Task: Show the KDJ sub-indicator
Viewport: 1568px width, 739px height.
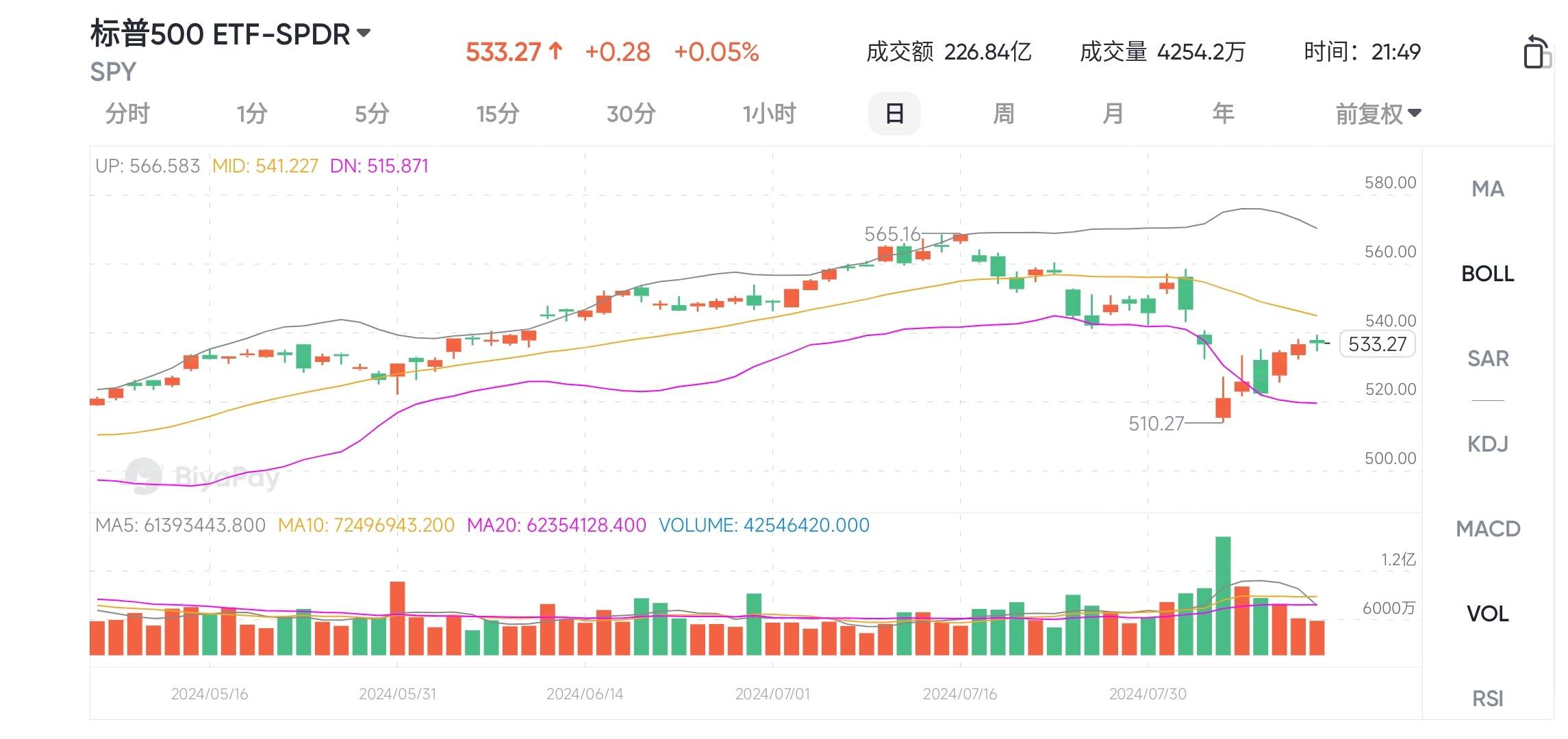Action: coord(1488,444)
